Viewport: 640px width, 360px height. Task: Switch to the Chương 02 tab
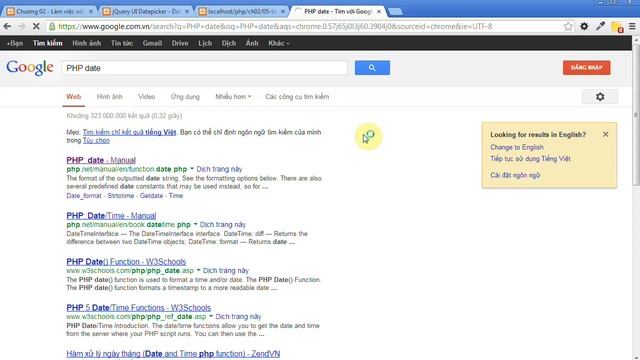click(50, 11)
